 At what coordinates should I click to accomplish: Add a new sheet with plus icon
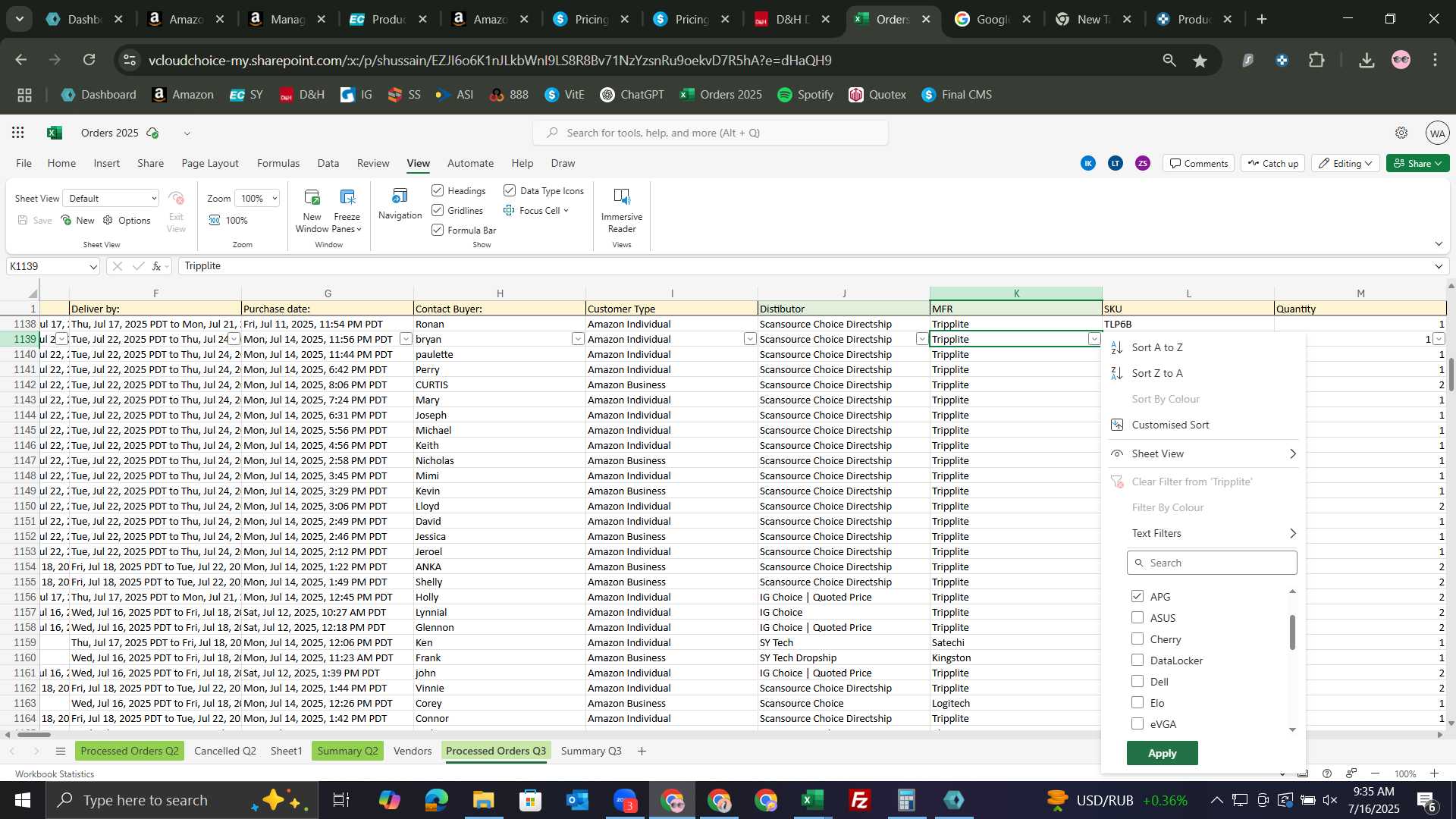point(642,751)
